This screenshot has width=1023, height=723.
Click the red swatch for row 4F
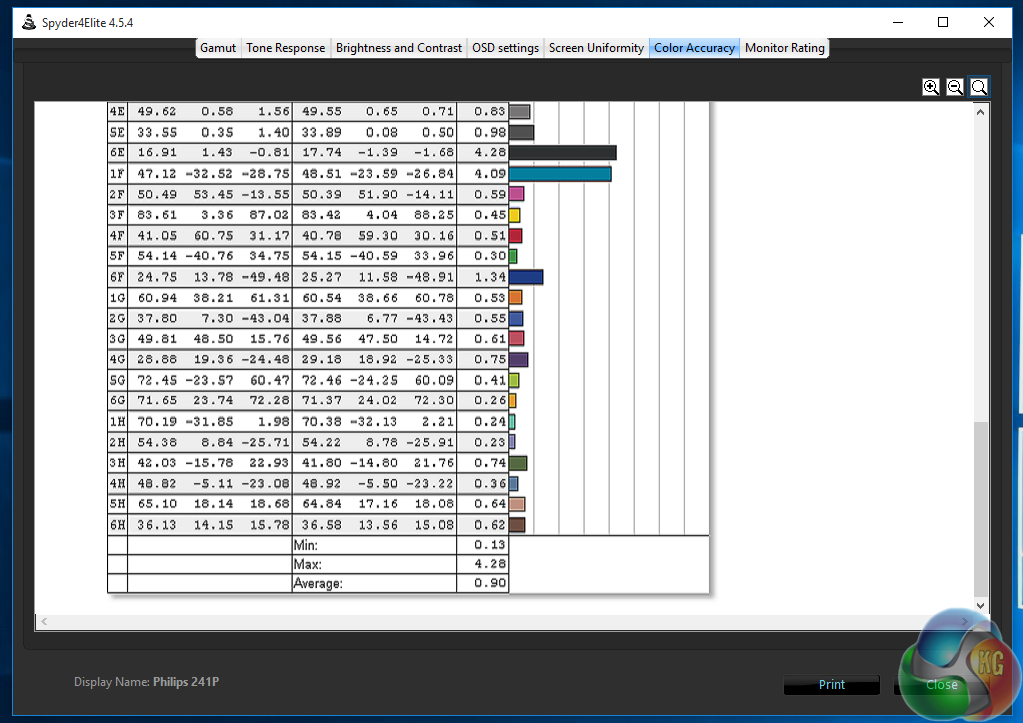[515, 236]
